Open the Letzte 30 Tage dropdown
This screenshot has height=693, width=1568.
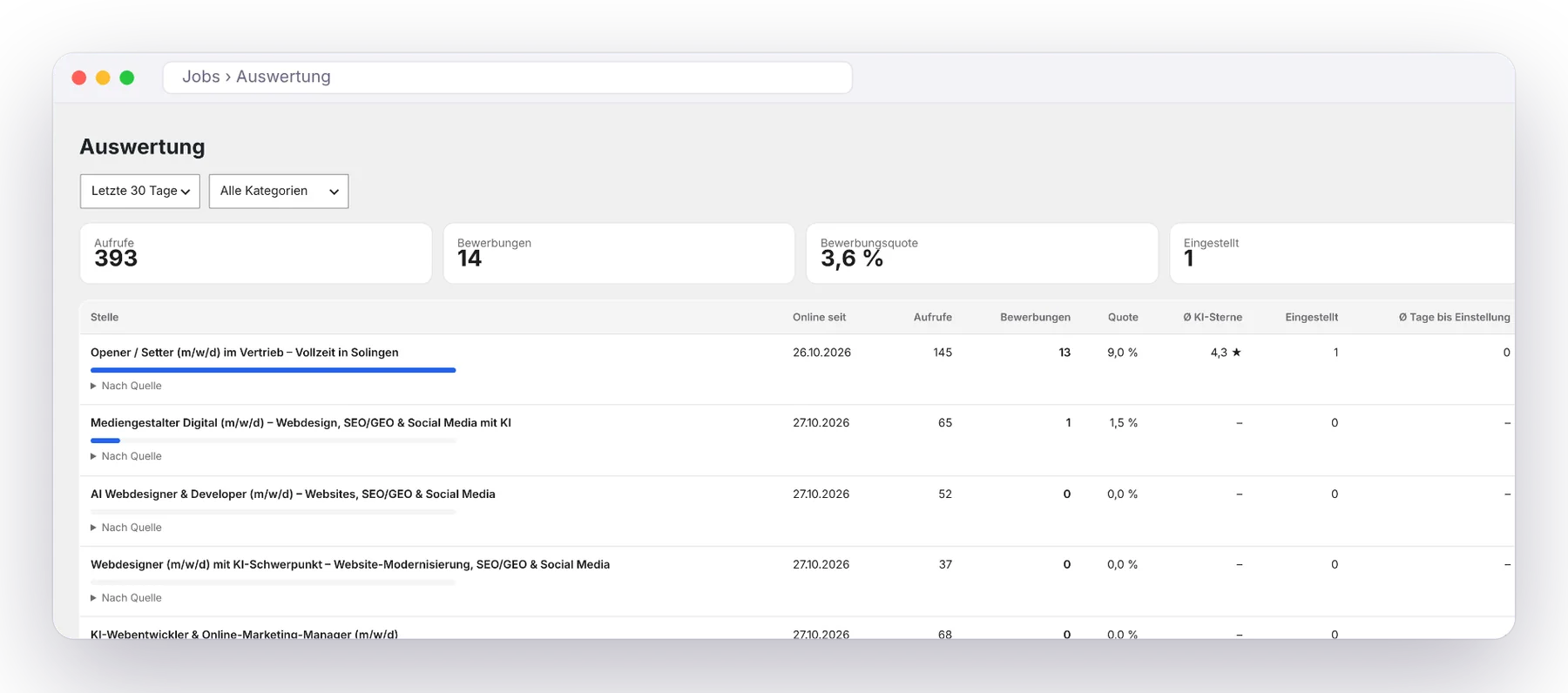pos(140,192)
